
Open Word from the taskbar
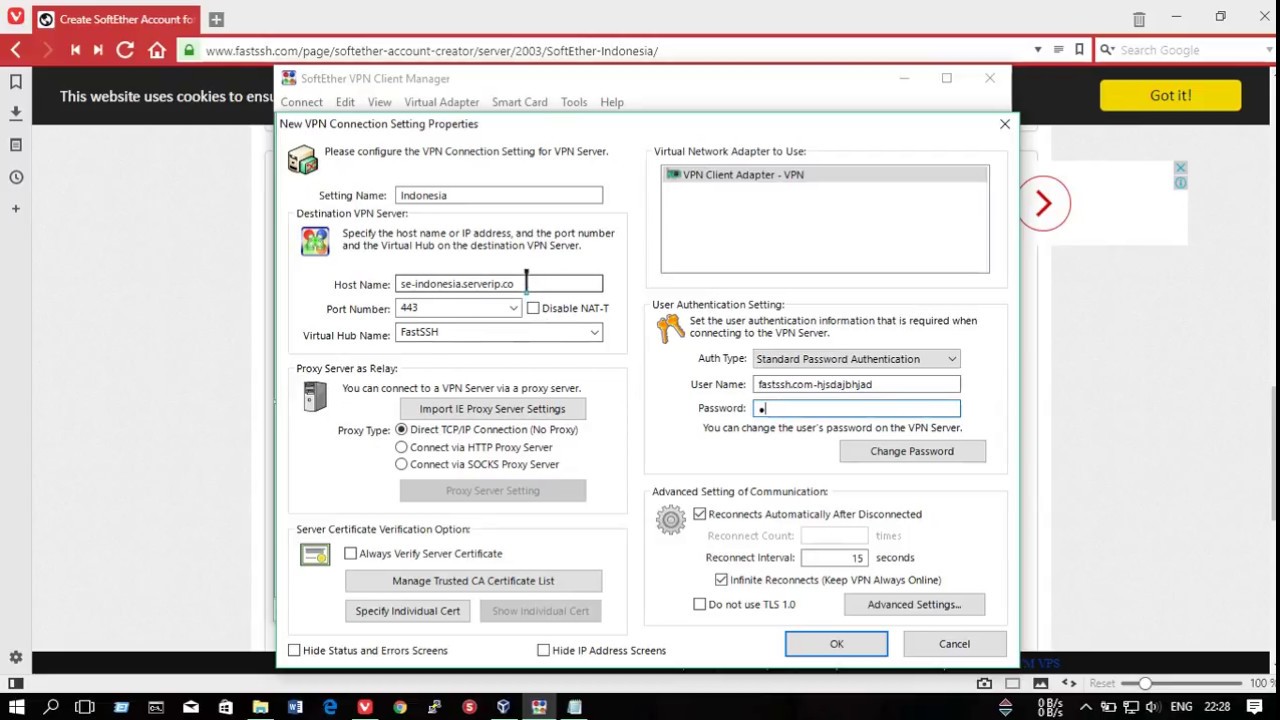pyautogui.click(x=295, y=707)
